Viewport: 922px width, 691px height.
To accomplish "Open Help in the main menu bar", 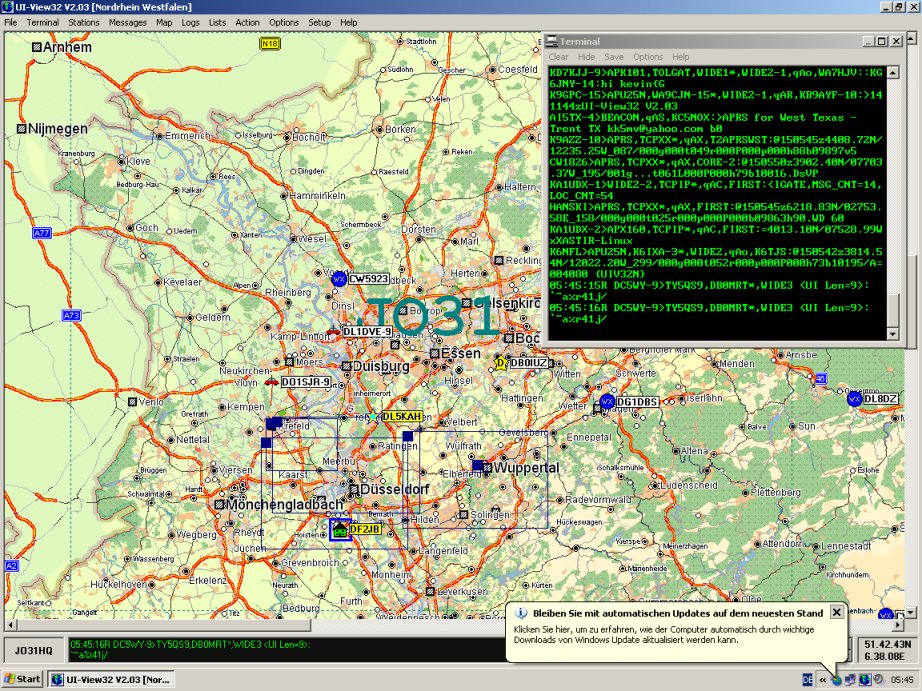I will click(x=349, y=22).
